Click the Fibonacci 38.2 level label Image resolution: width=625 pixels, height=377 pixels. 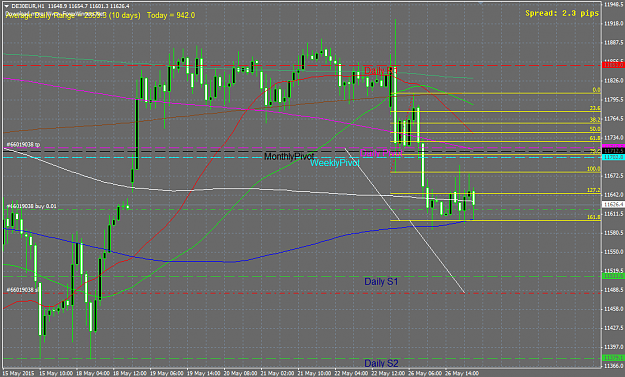tap(595, 120)
